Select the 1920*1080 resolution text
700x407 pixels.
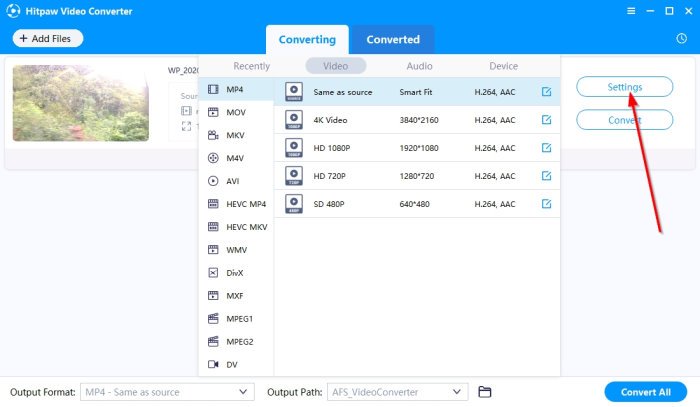point(419,148)
